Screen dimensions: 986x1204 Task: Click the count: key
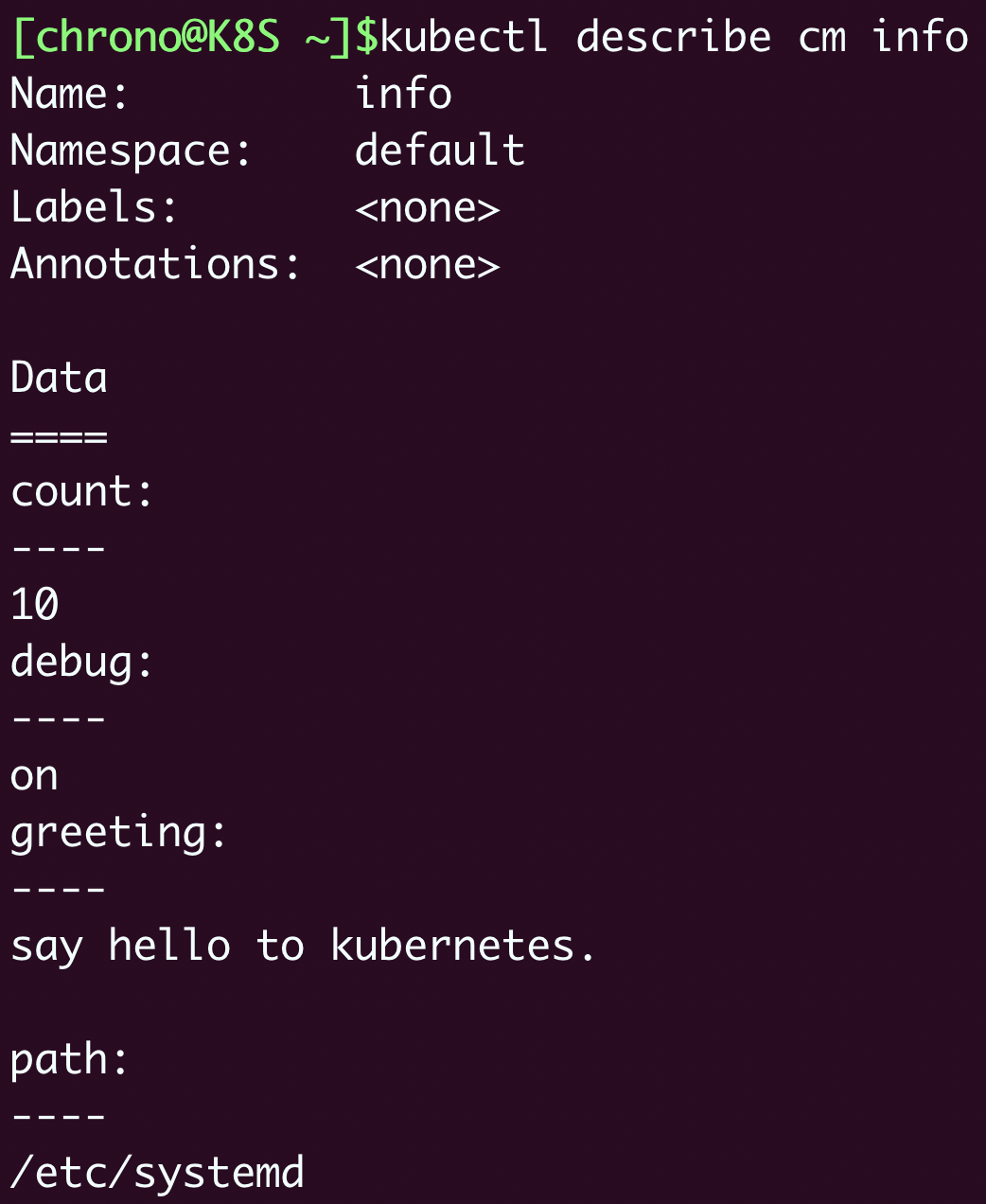pyautogui.click(x=81, y=492)
